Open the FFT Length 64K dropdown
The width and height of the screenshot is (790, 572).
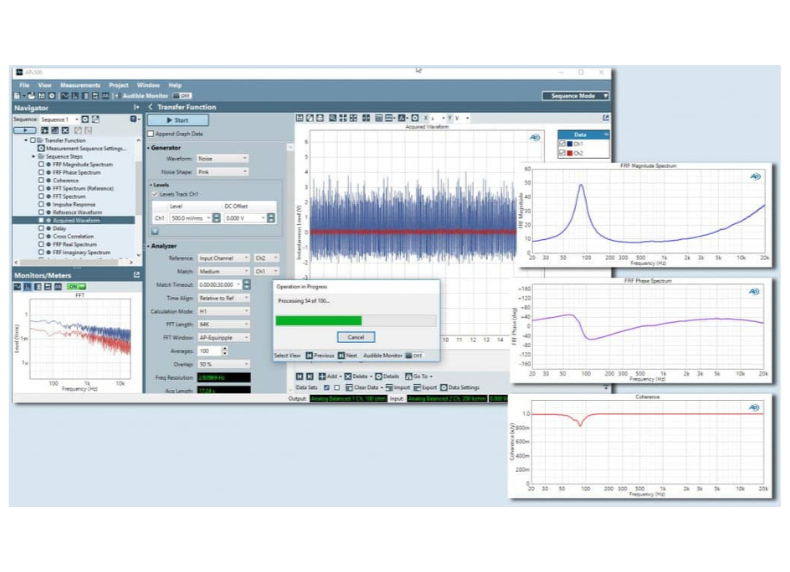224,325
